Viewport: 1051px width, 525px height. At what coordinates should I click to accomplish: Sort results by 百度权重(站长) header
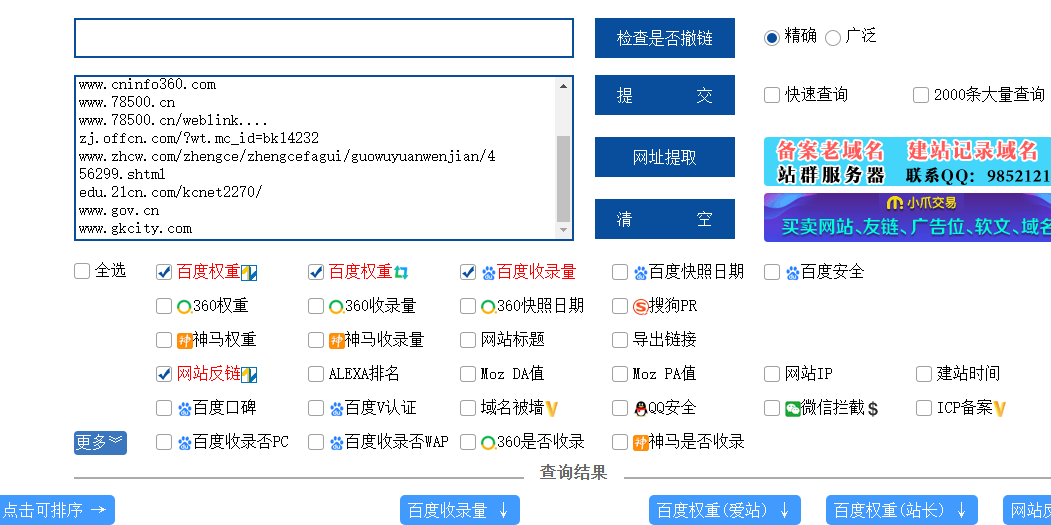(x=902, y=510)
